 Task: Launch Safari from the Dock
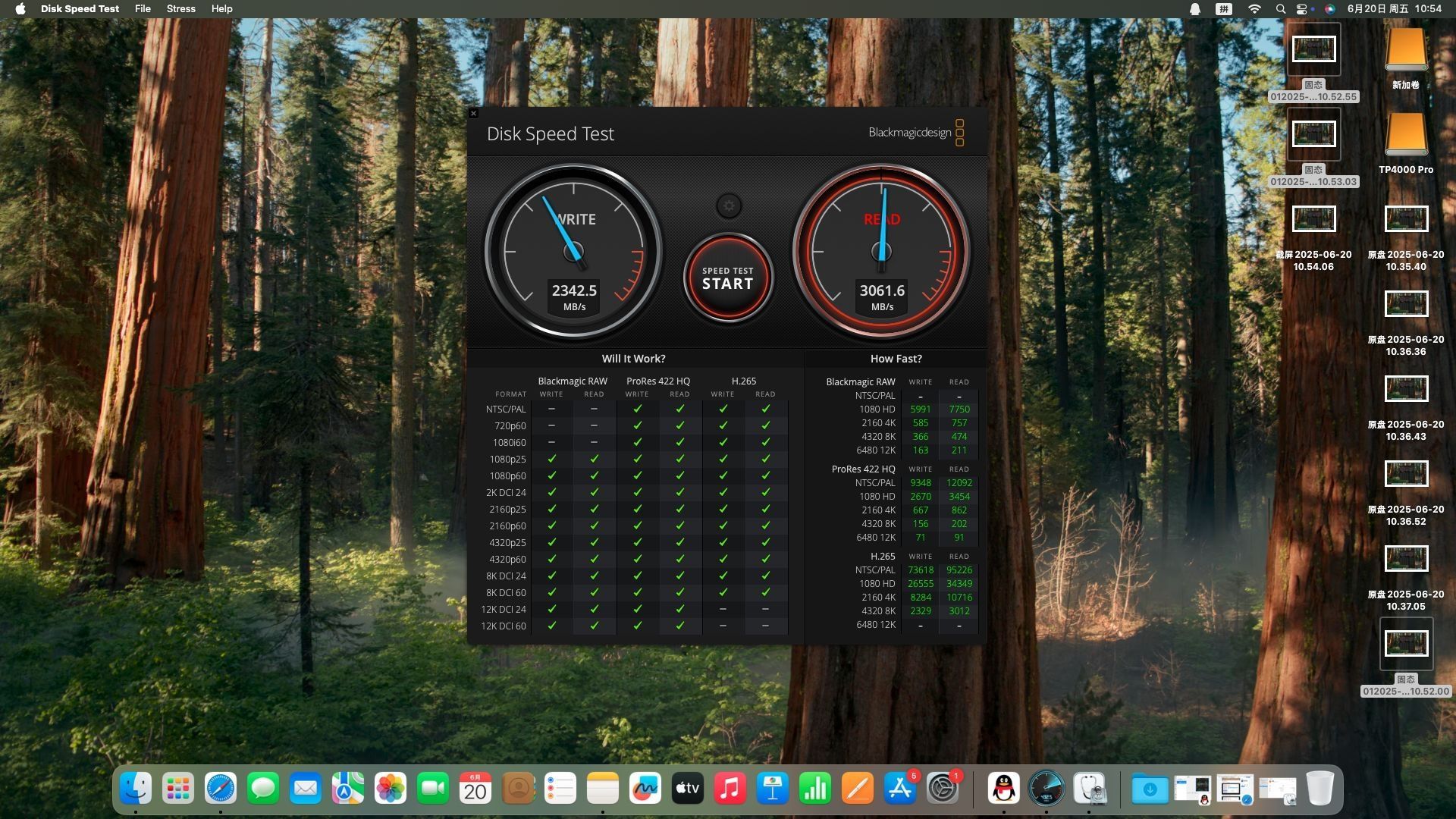click(221, 789)
